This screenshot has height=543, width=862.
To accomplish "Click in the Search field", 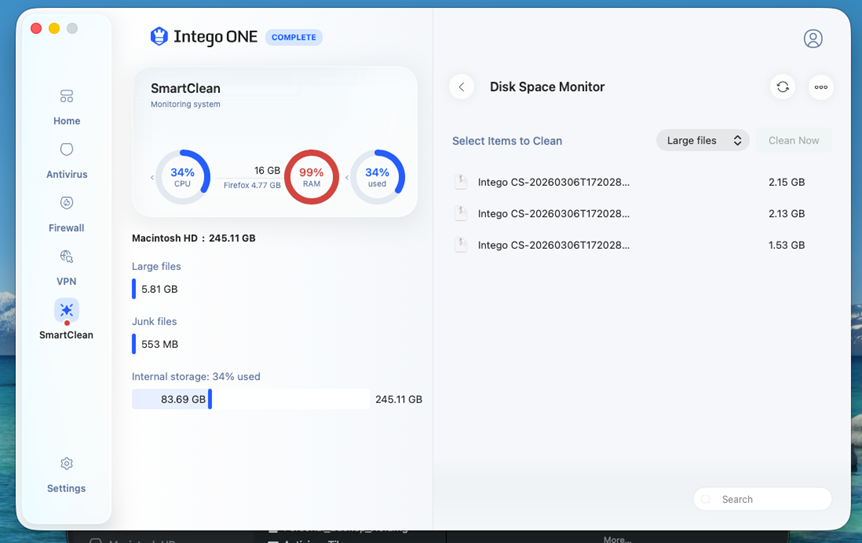I will point(762,499).
